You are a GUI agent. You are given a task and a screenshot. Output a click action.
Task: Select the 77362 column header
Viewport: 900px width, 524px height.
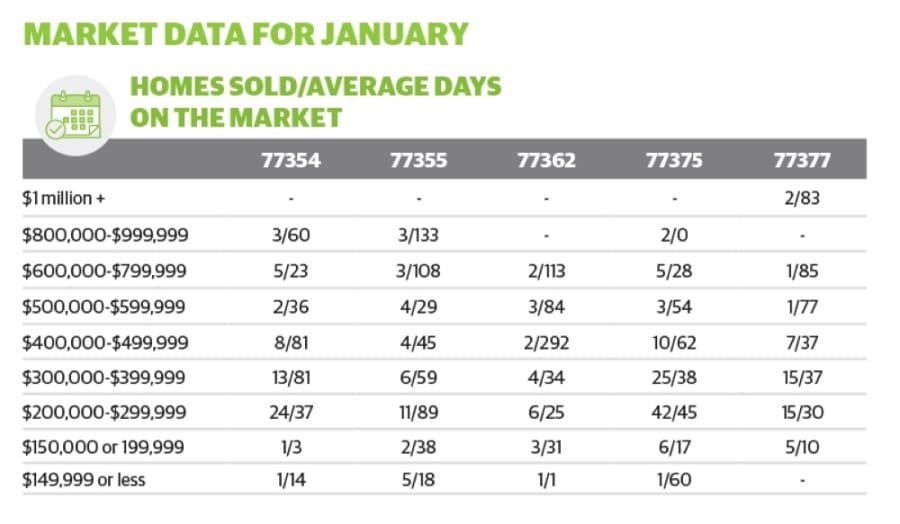point(546,160)
